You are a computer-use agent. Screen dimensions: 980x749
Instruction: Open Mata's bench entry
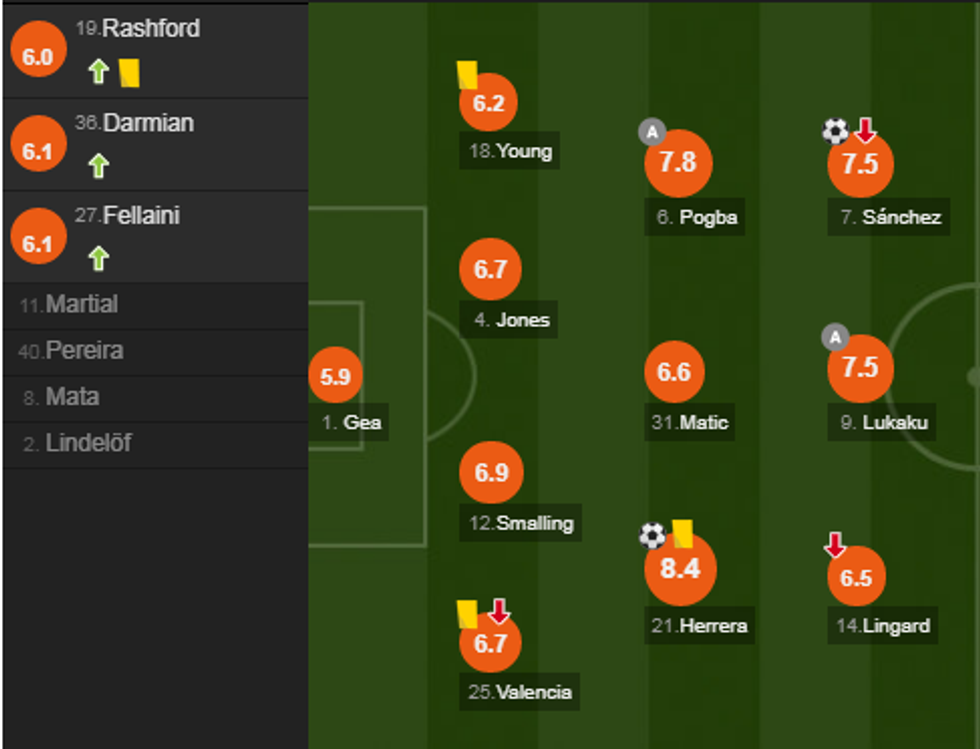click(x=72, y=398)
